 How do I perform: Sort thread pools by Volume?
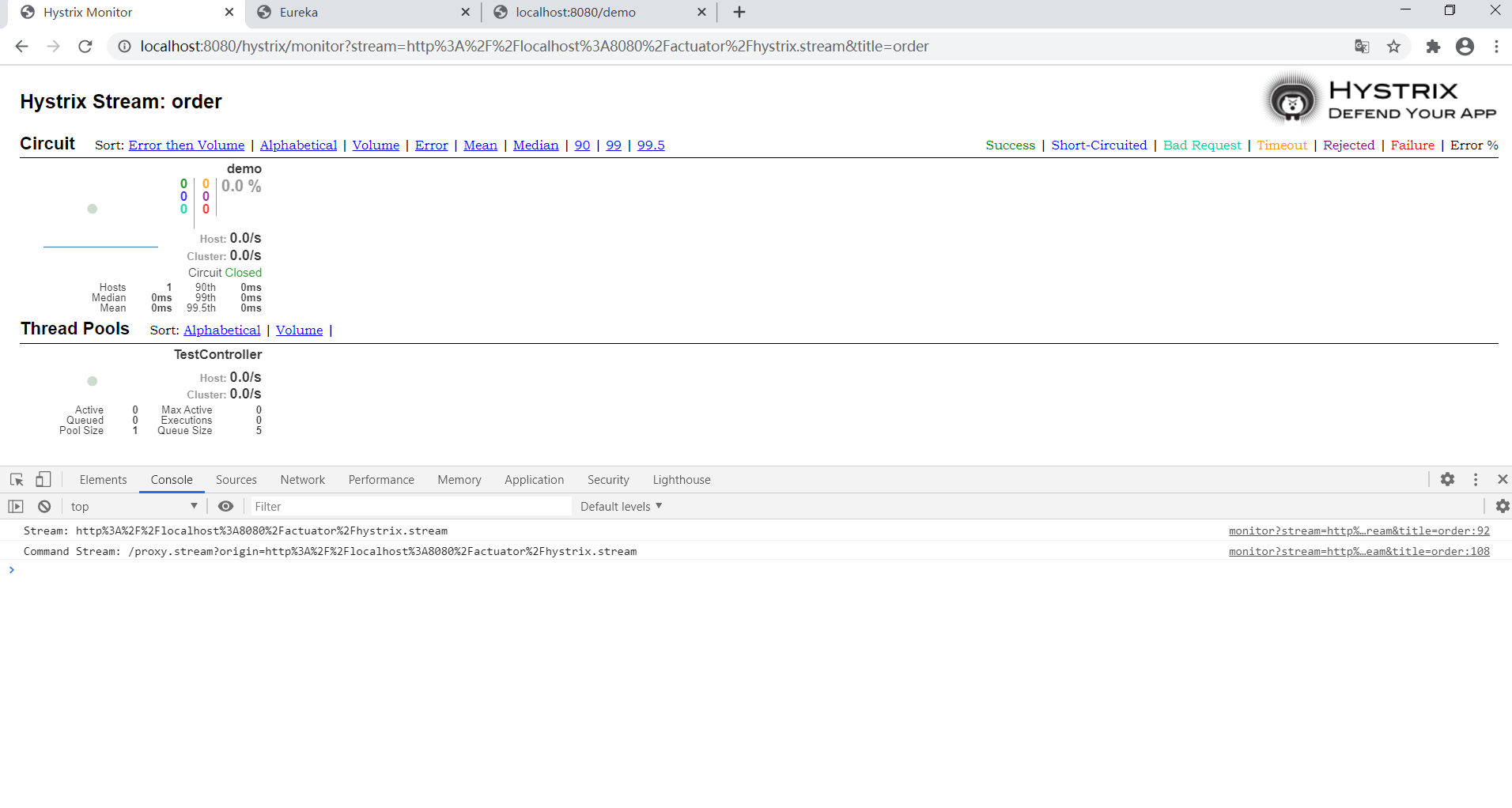click(299, 330)
